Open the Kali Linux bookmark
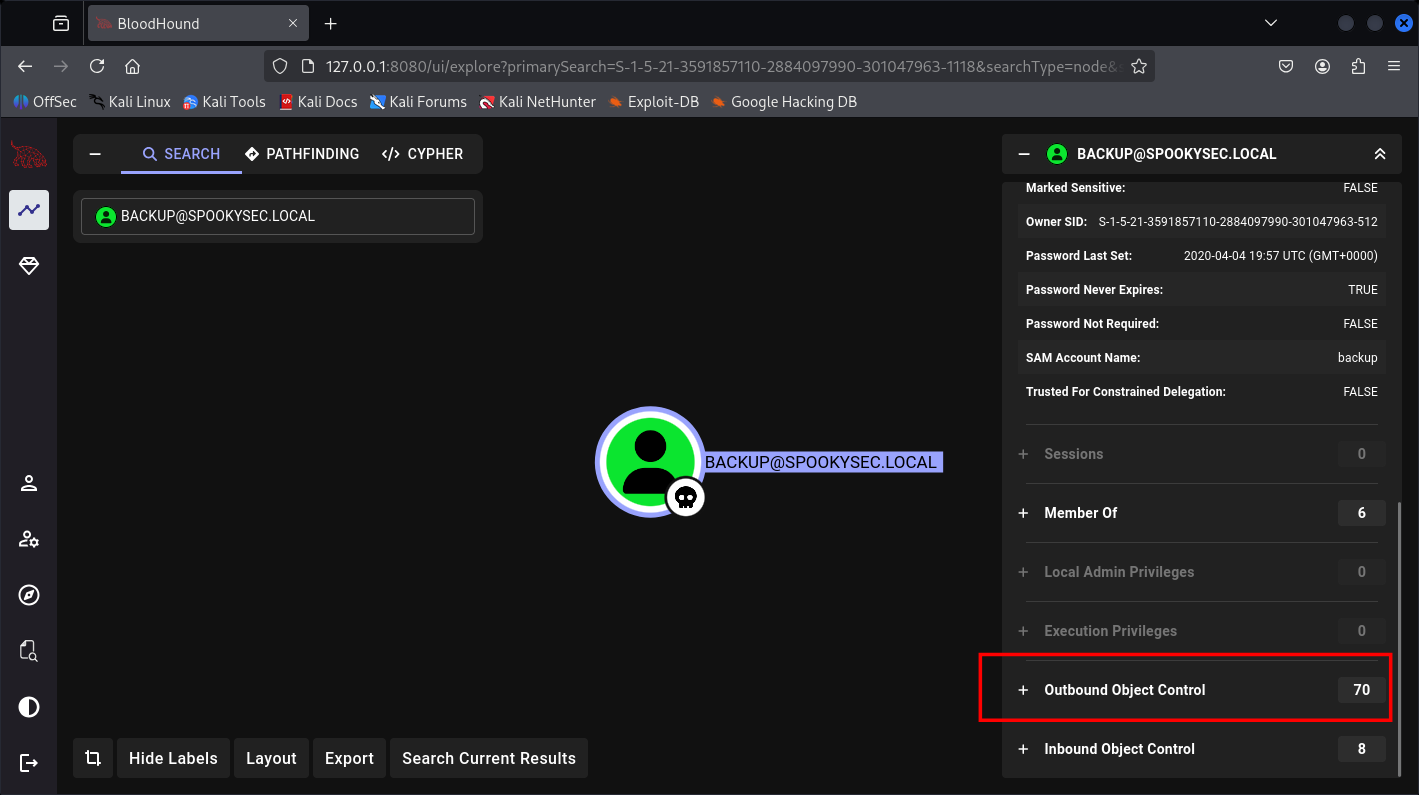The width and height of the screenshot is (1419, 795). click(x=129, y=101)
